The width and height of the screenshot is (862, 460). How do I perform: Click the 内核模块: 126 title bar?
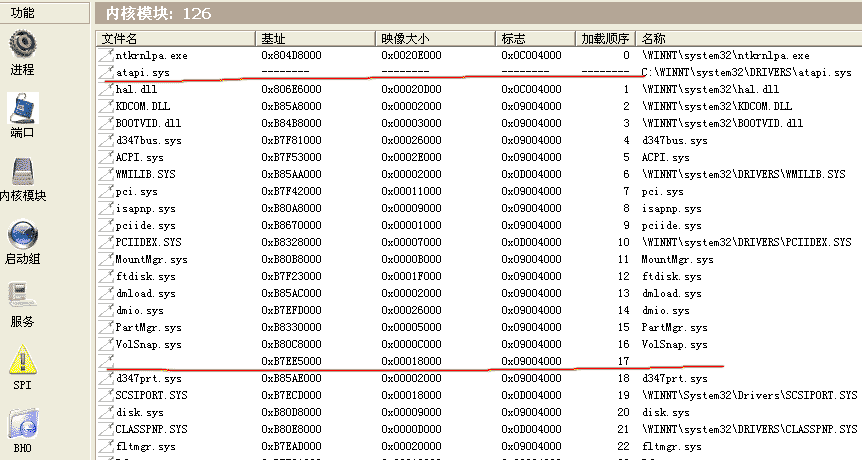pyautogui.click(x=478, y=13)
